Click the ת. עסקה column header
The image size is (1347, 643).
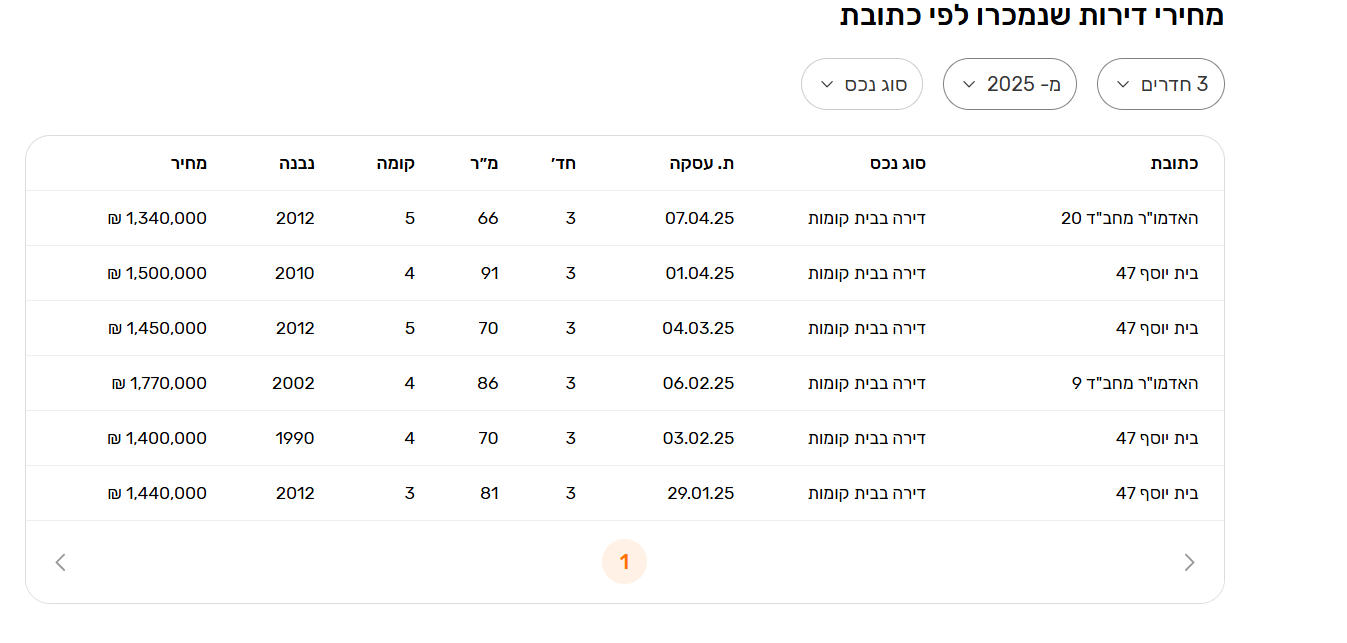tap(702, 163)
